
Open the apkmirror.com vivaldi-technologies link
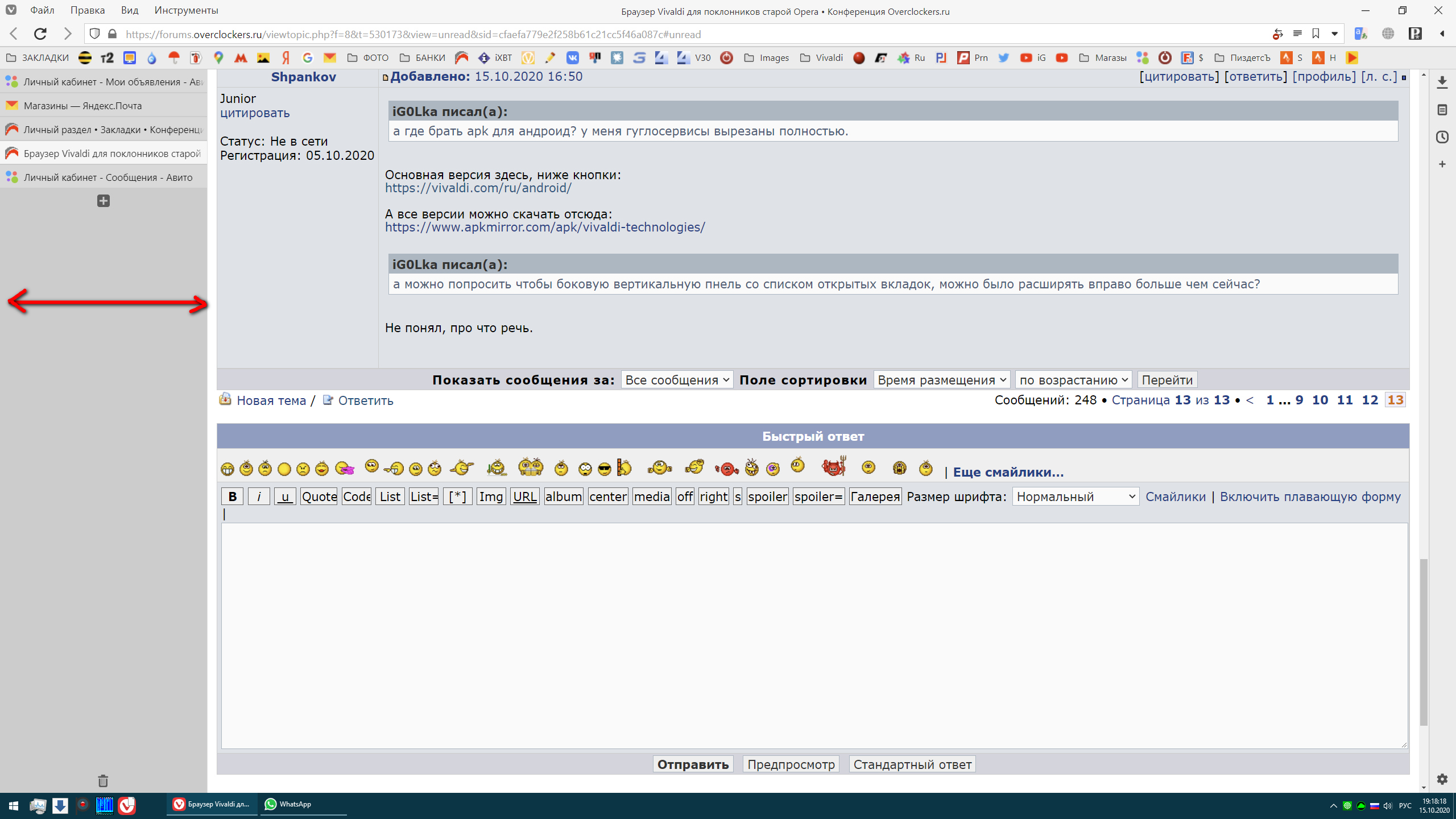(545, 227)
